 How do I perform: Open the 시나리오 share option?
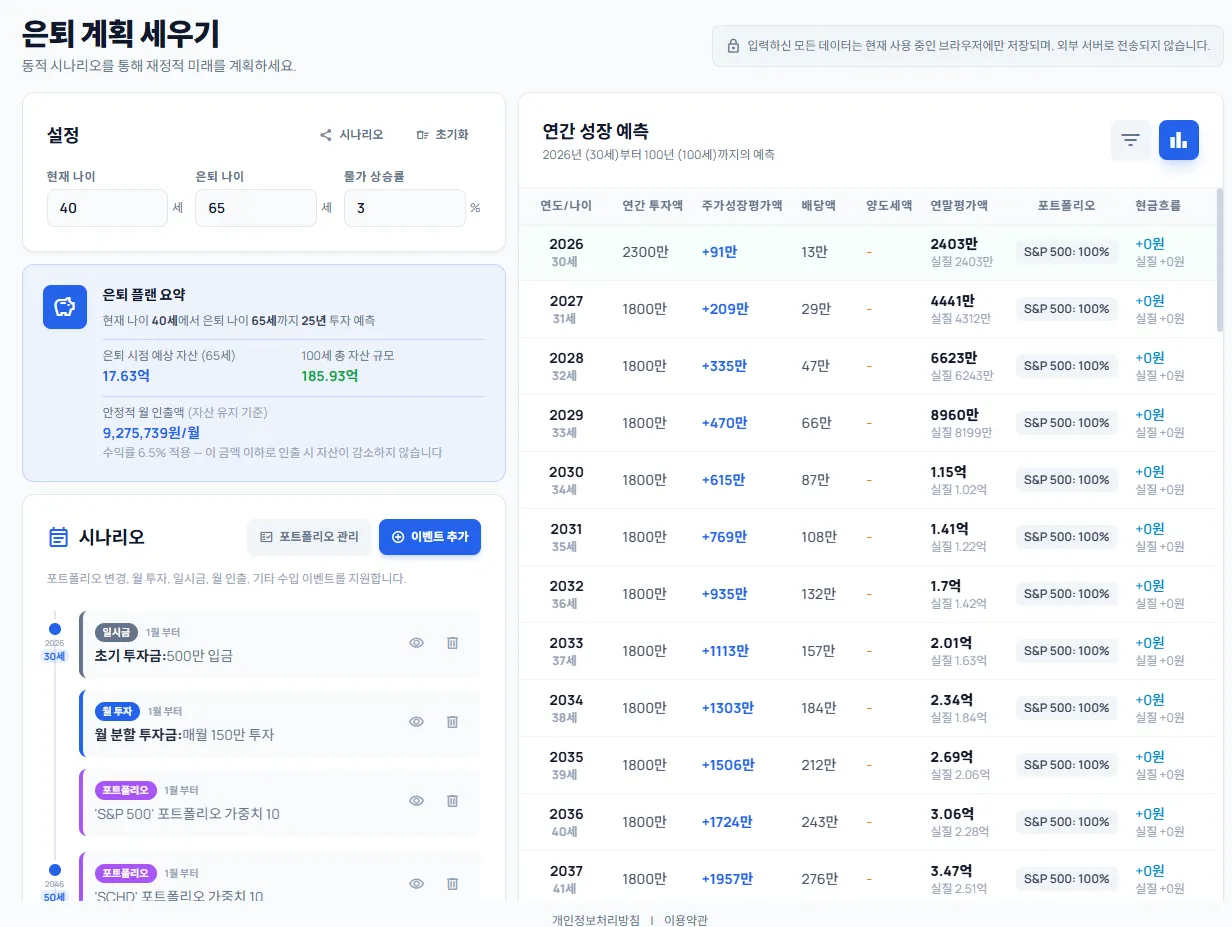[352, 135]
